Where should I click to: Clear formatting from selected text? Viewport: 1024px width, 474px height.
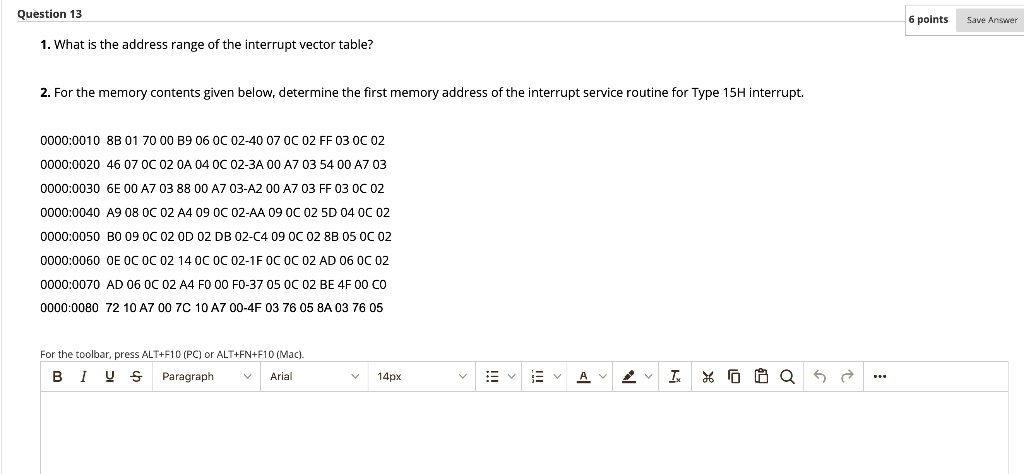coord(675,377)
